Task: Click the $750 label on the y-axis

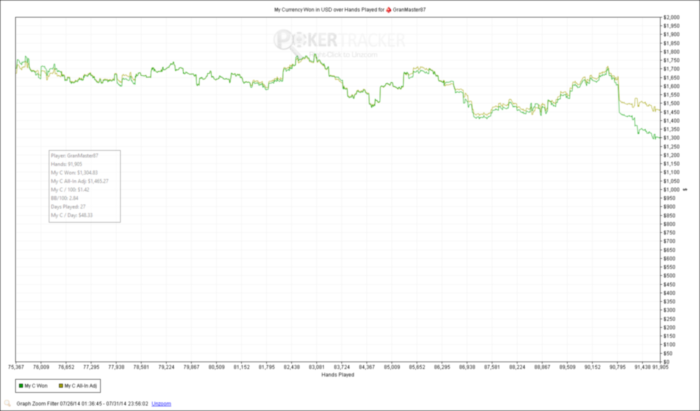Action: click(669, 232)
